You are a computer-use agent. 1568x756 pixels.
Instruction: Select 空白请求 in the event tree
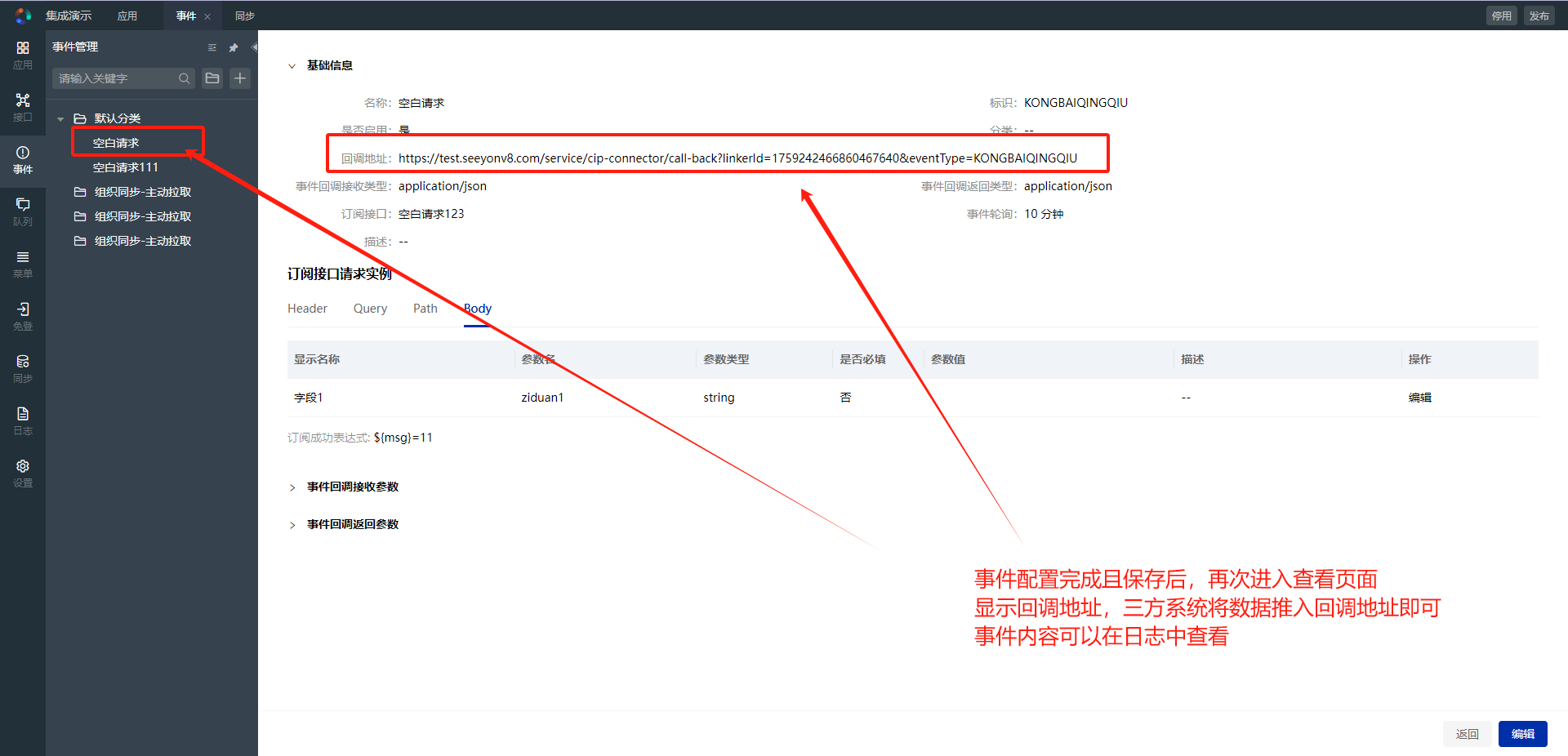116,143
